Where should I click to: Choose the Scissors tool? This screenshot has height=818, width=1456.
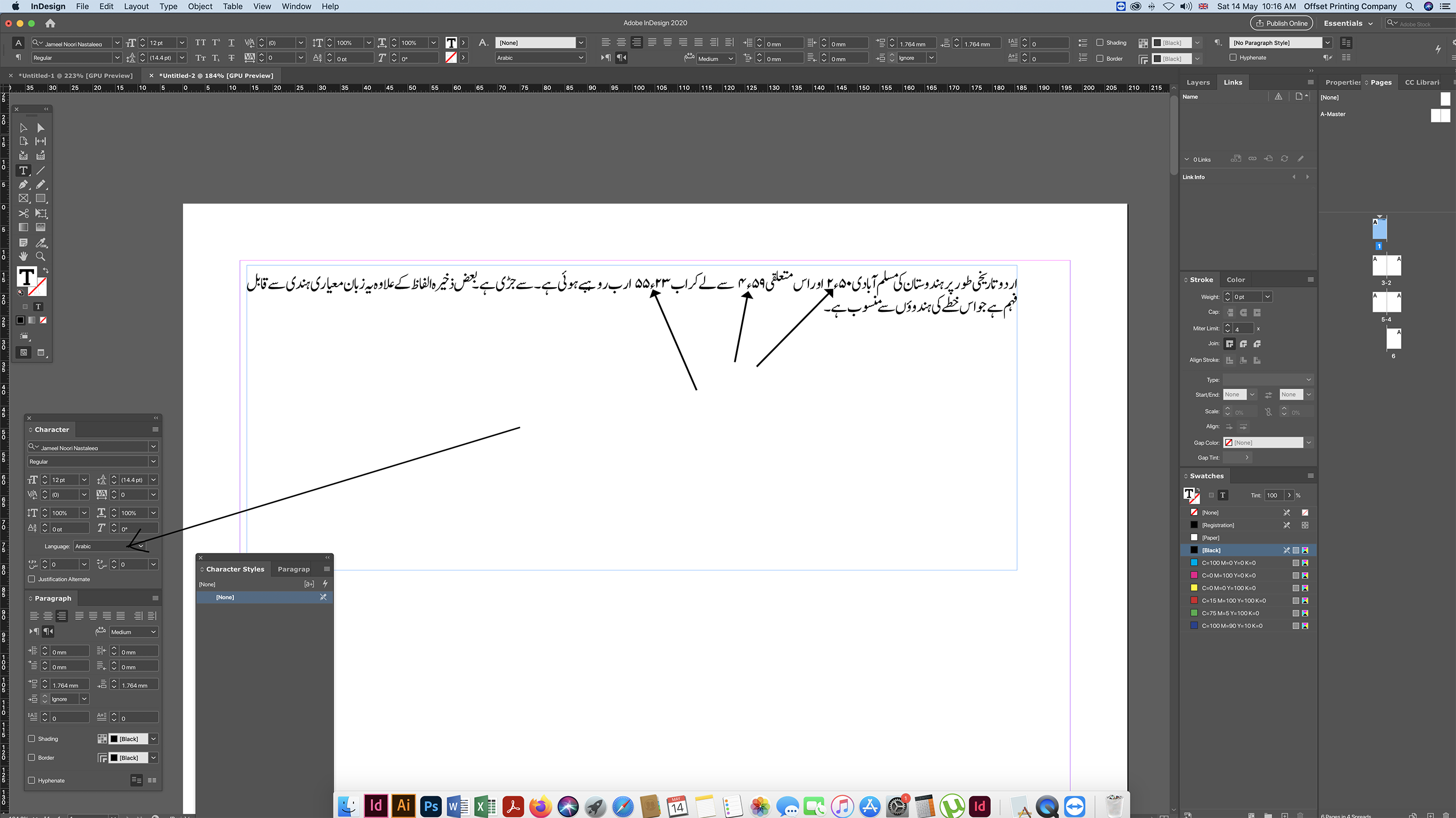point(23,213)
